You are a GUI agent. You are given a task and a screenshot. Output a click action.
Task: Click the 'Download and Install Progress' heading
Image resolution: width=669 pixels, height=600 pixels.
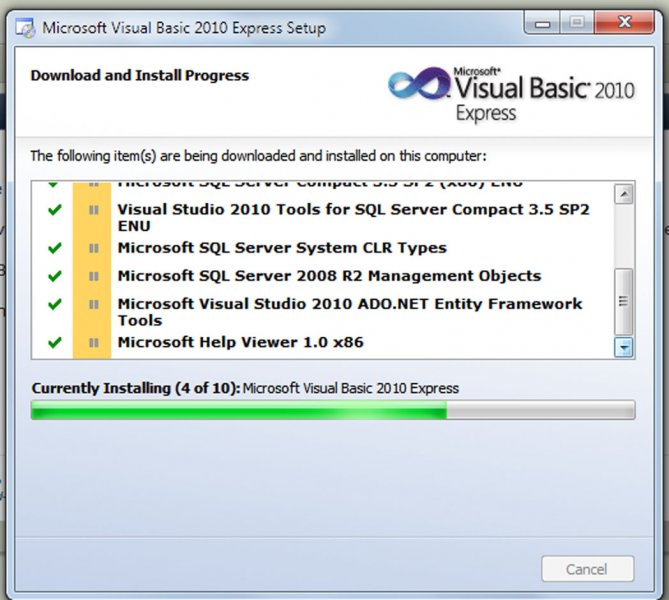coord(140,76)
